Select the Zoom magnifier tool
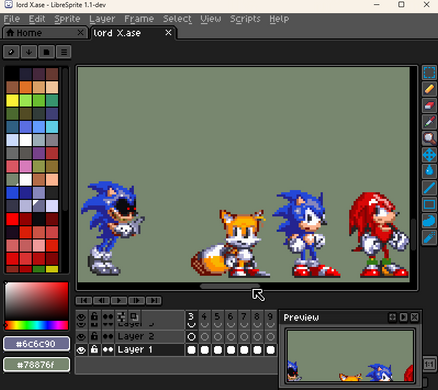Viewport: 438px width, 390px height. [x=429, y=138]
